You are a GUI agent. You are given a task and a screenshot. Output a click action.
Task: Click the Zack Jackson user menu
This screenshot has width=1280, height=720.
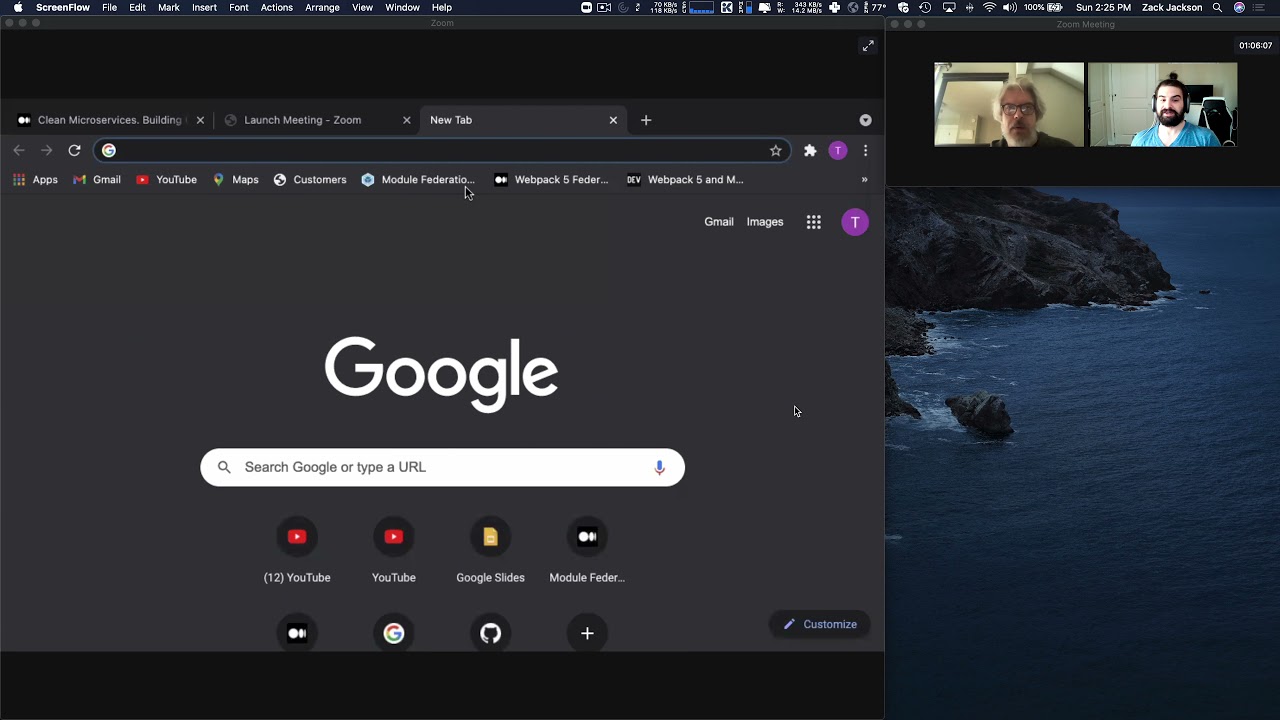(1174, 7)
